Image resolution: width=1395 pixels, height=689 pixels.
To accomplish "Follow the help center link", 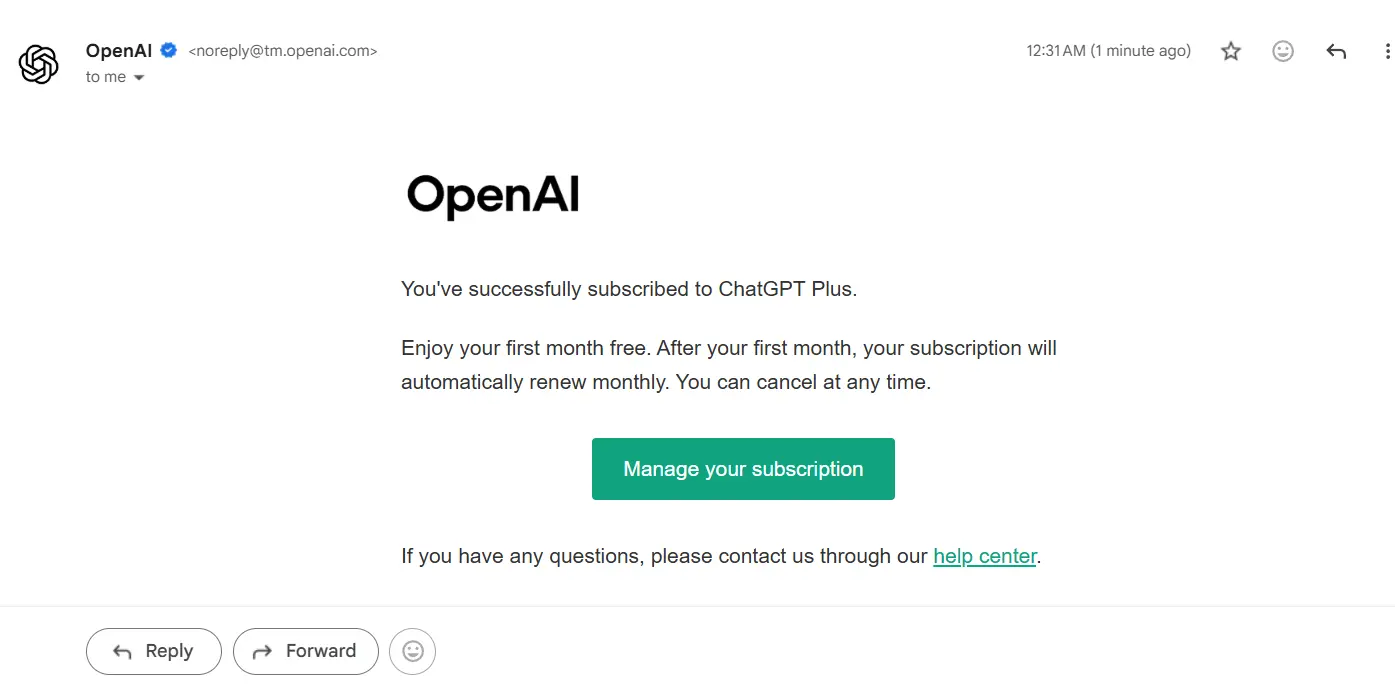I will (x=985, y=556).
